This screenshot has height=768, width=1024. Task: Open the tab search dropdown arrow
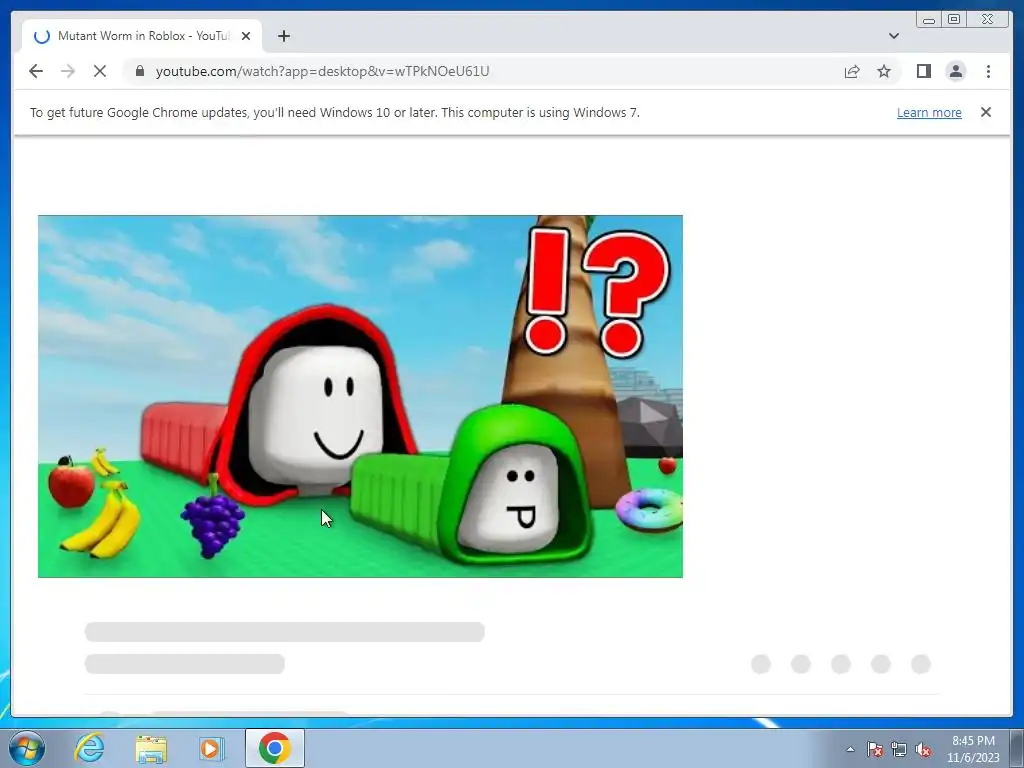point(893,36)
